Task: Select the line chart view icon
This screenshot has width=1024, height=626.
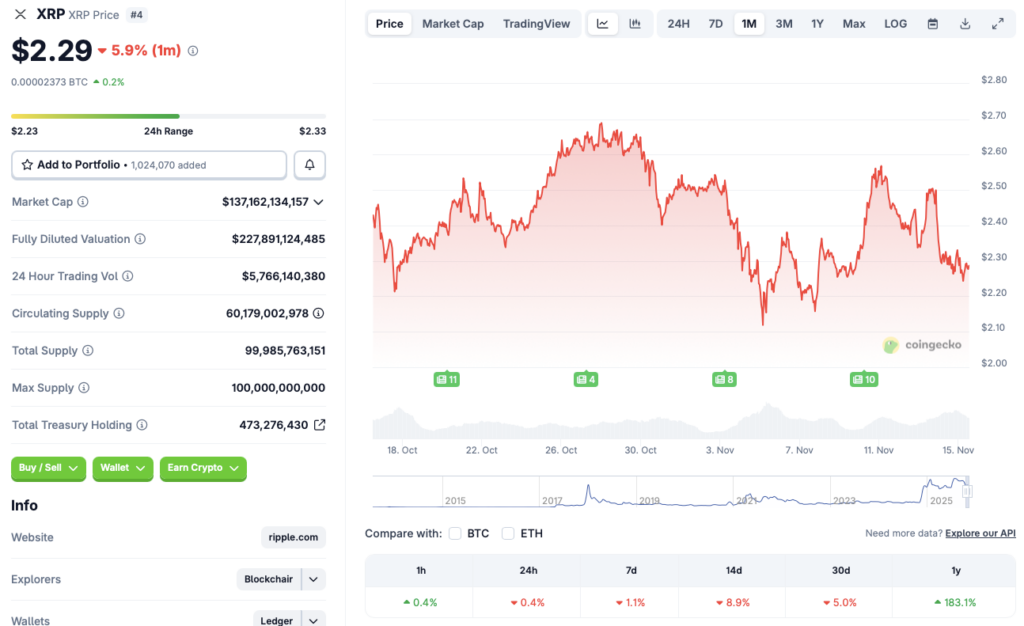Action: click(x=603, y=23)
